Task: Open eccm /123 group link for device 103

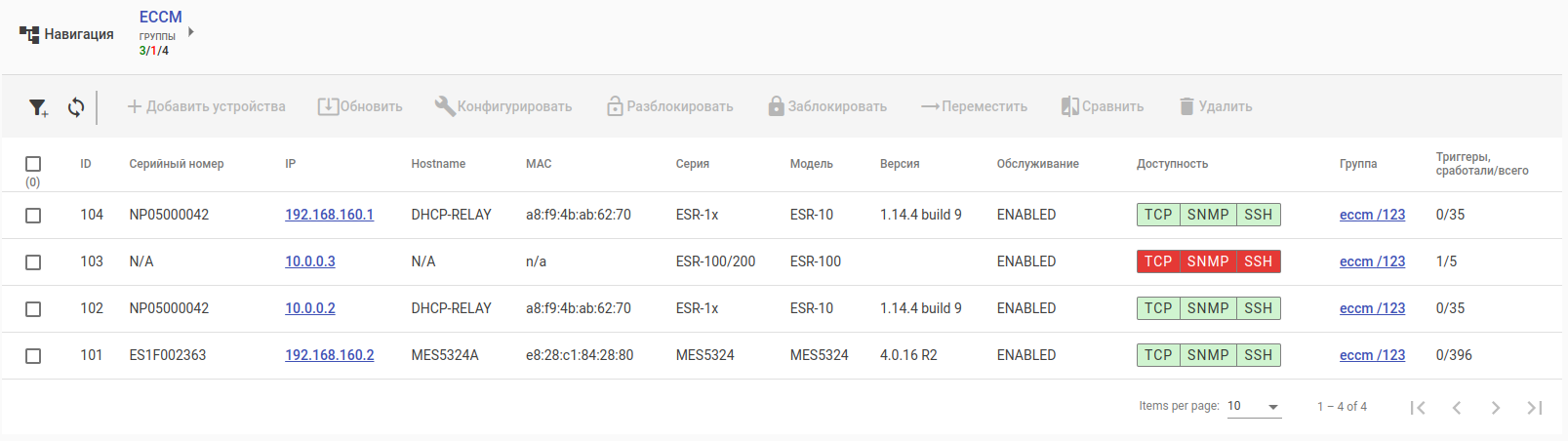Action: coord(1372,261)
